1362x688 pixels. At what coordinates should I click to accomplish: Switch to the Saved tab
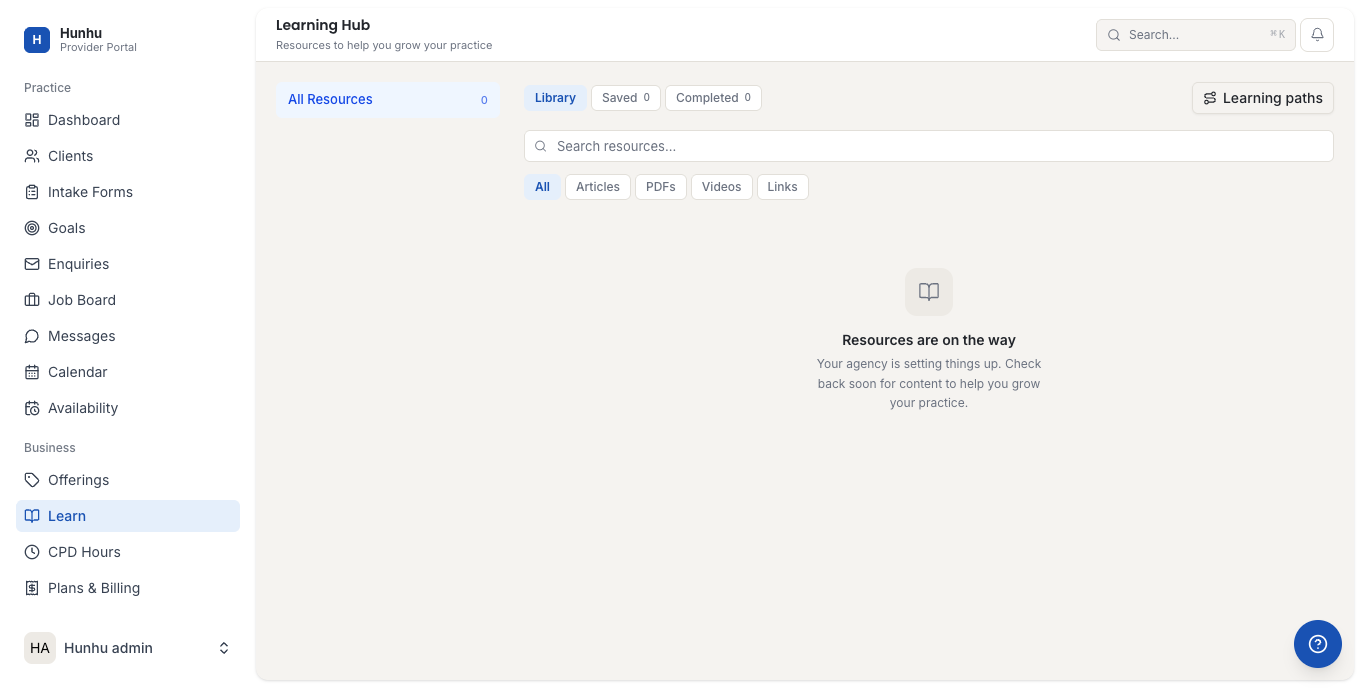(626, 98)
